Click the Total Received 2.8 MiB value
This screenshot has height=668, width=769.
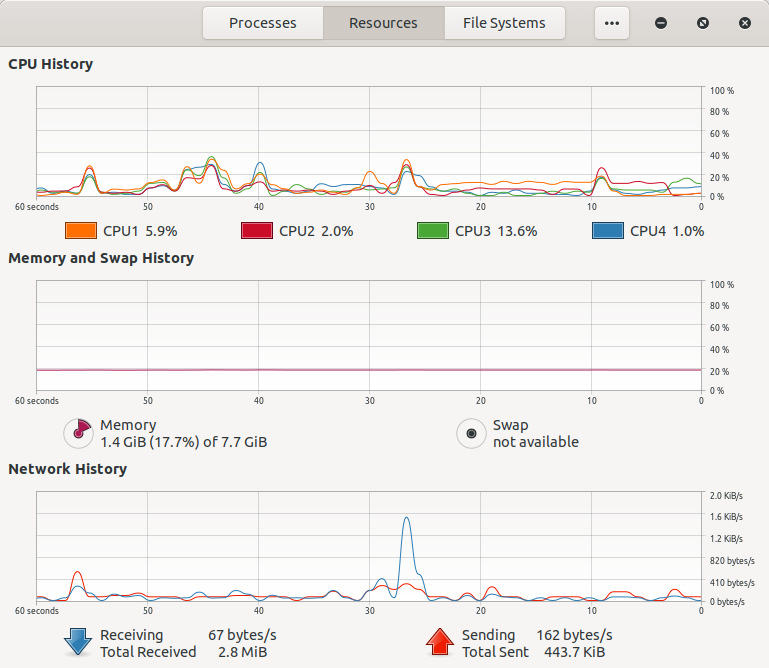(x=244, y=652)
